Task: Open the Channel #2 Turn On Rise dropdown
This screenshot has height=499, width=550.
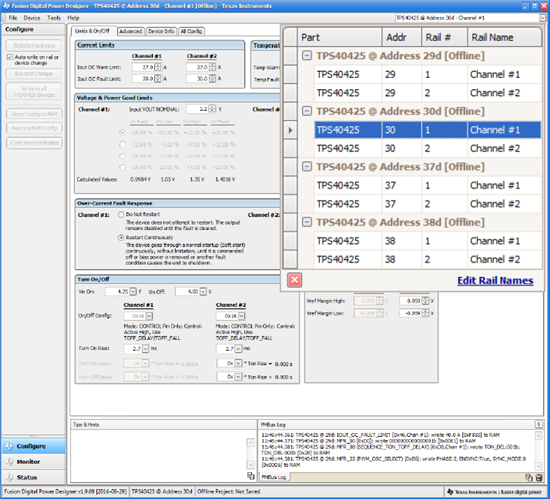Action: (238, 349)
